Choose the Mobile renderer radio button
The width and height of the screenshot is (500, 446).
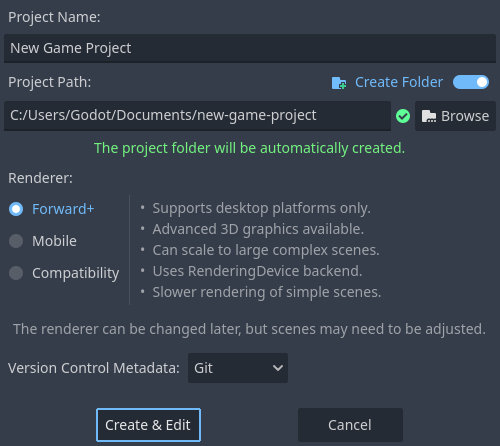coord(16,241)
